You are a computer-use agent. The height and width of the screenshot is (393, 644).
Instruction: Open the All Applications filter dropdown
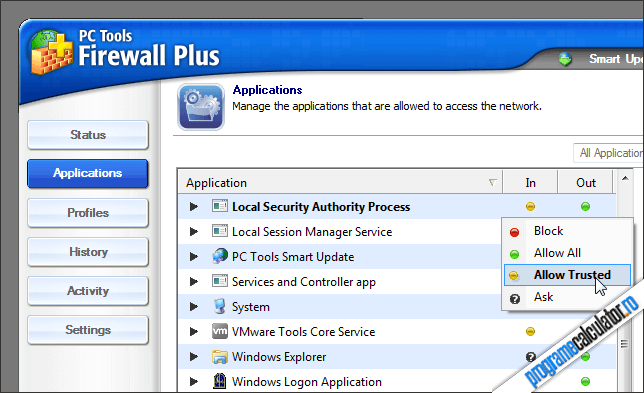tap(609, 153)
